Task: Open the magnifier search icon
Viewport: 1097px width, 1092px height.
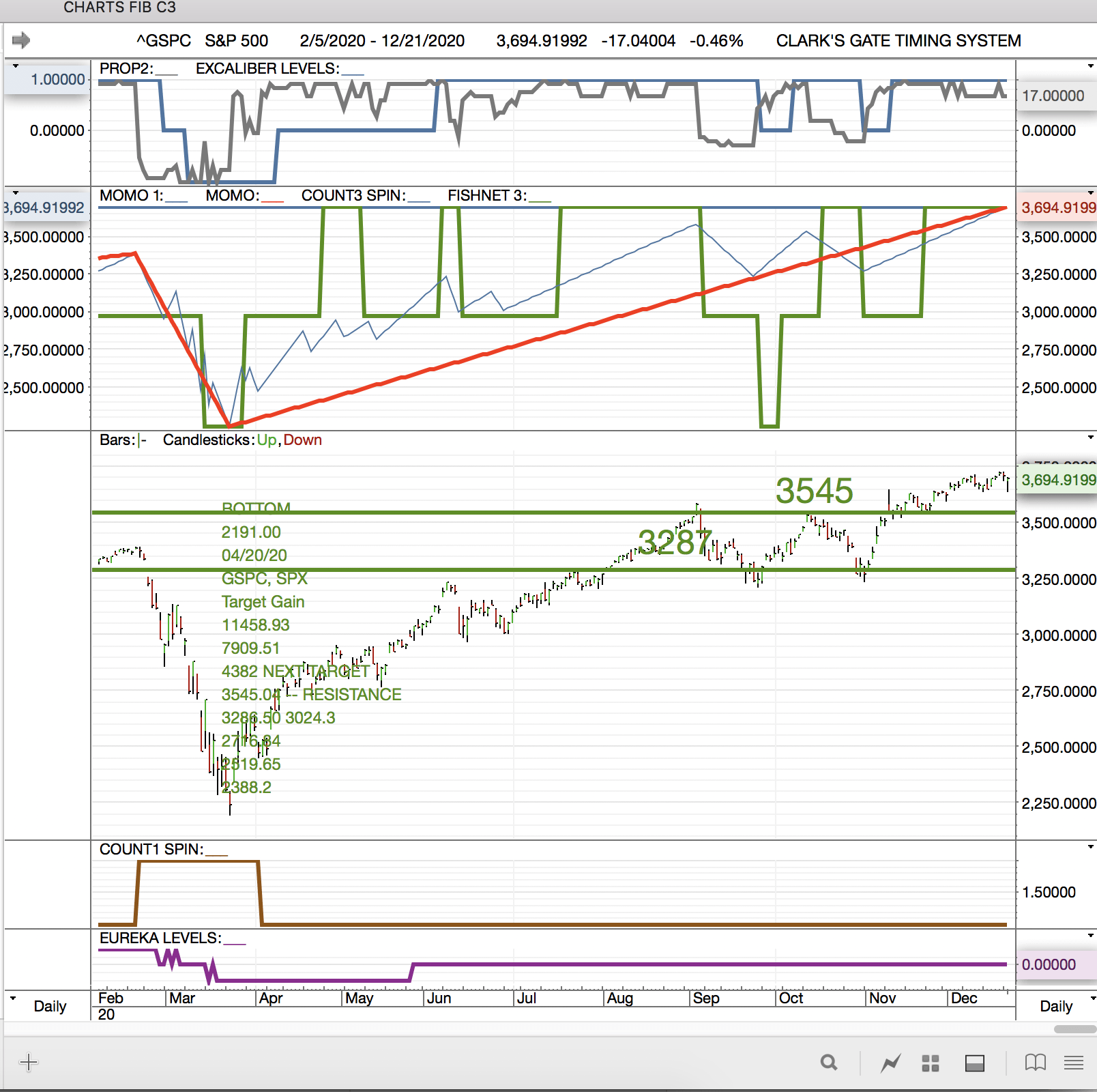Action: coord(829,1063)
